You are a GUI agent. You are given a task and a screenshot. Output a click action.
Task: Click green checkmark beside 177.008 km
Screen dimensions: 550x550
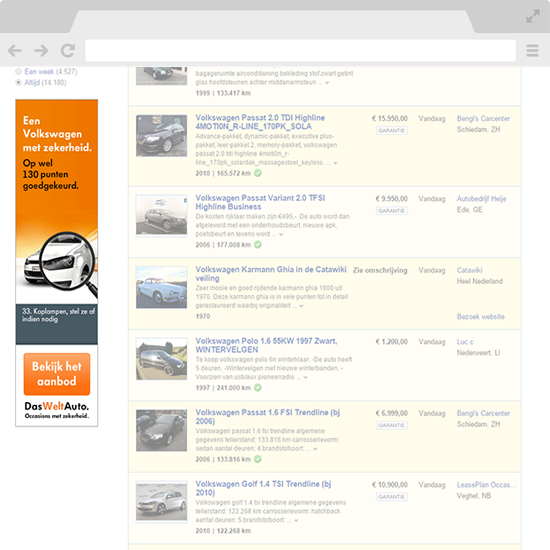(x=258, y=244)
